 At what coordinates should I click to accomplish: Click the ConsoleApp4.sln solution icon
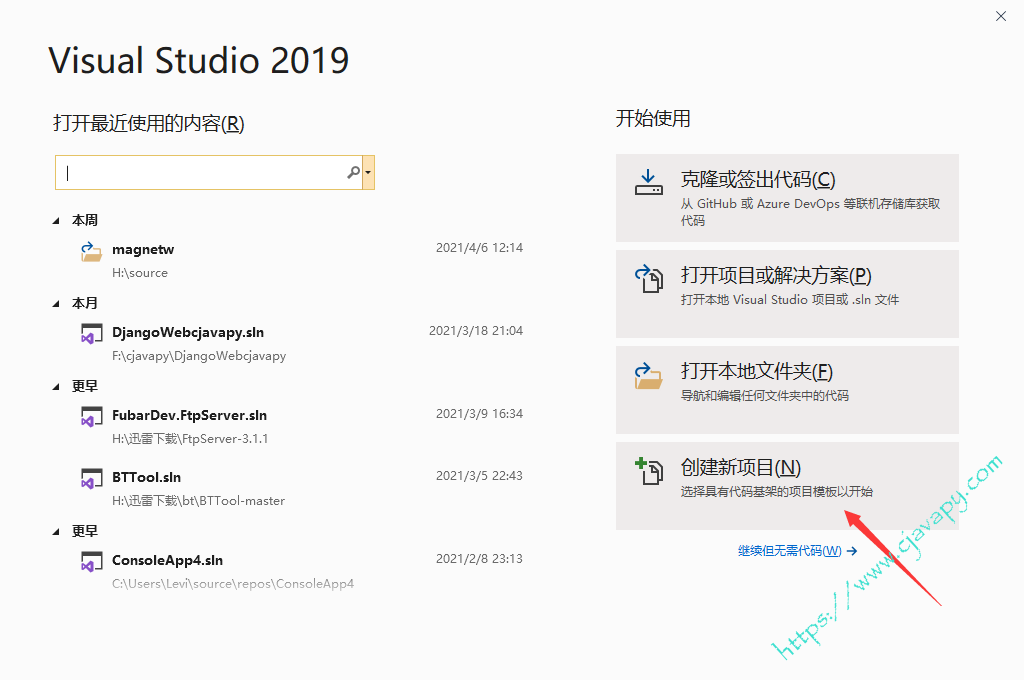[91, 562]
